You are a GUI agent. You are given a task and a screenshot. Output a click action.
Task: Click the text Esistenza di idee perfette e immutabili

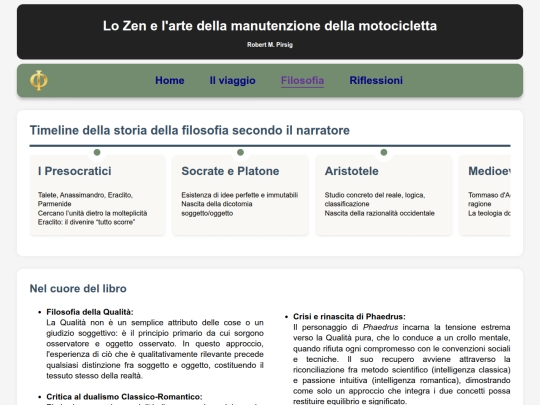240,195
